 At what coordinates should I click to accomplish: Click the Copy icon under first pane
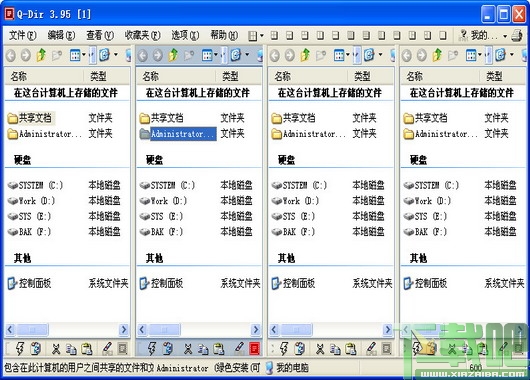(71, 349)
